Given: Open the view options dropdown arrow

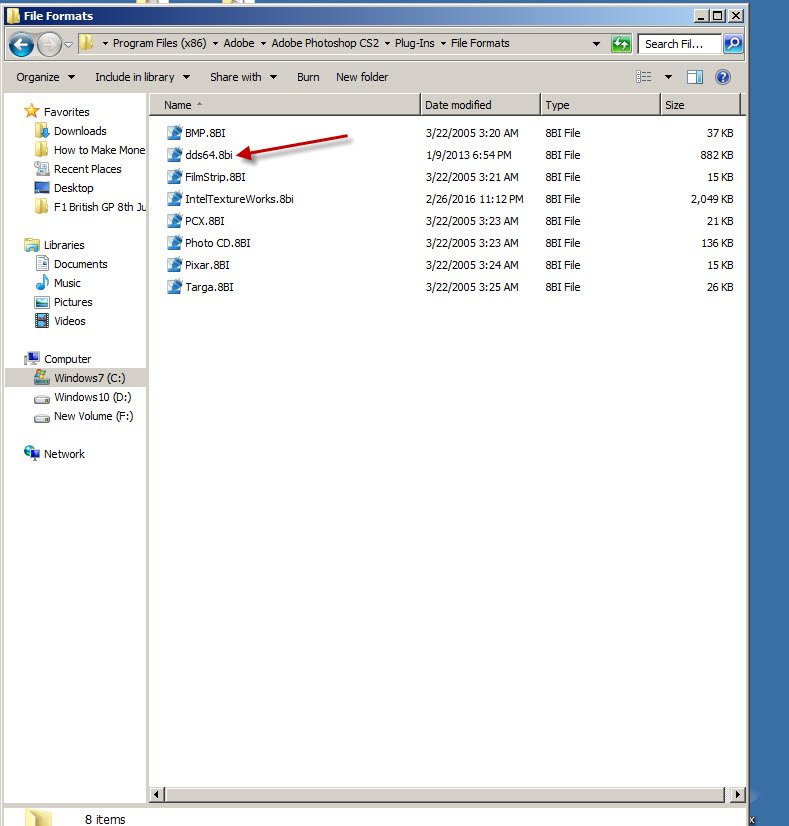Looking at the screenshot, I should 668,77.
